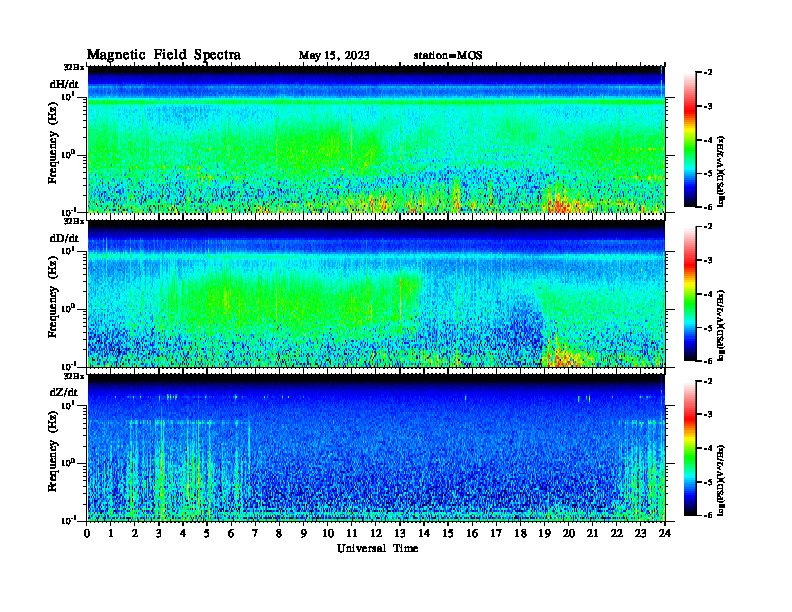This screenshot has width=792, height=612.
Task: Click the "-5" value on dZ/dt color bar
Action: 708,482
